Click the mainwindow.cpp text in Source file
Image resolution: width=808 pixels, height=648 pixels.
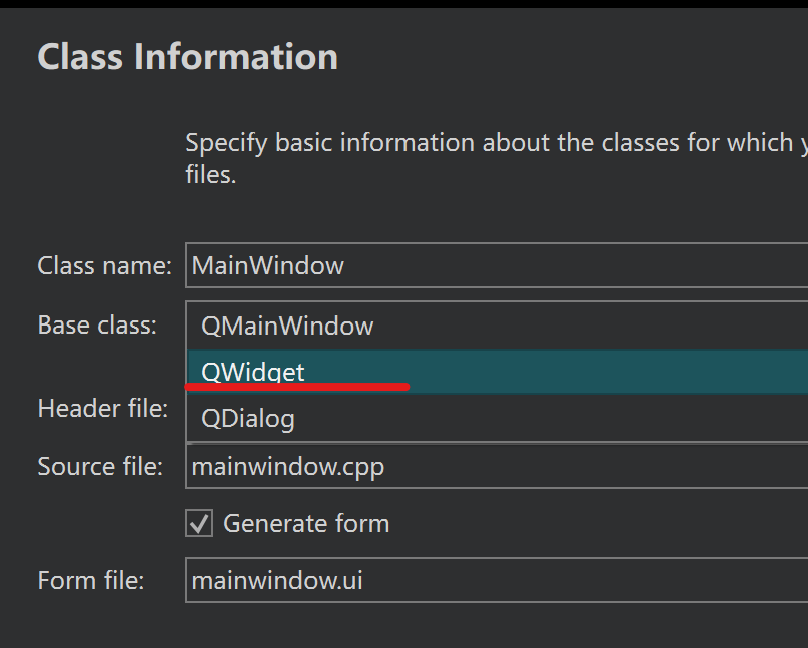[287, 467]
